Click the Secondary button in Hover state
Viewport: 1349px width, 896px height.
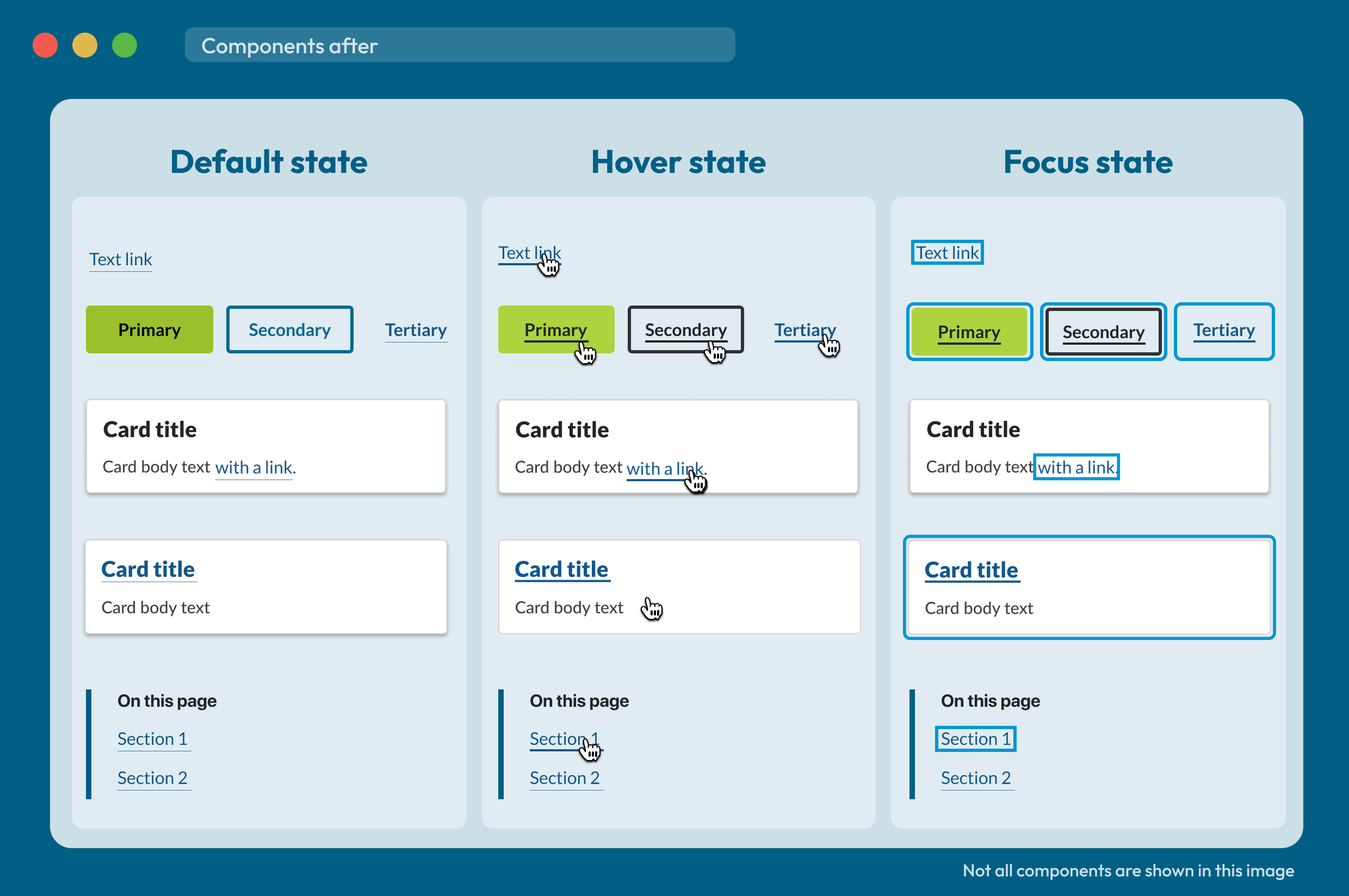click(x=683, y=328)
